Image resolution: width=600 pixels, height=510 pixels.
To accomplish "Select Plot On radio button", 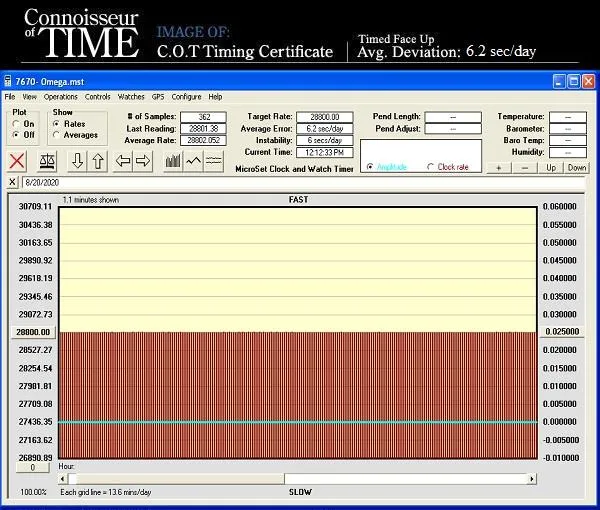I will (x=16, y=124).
